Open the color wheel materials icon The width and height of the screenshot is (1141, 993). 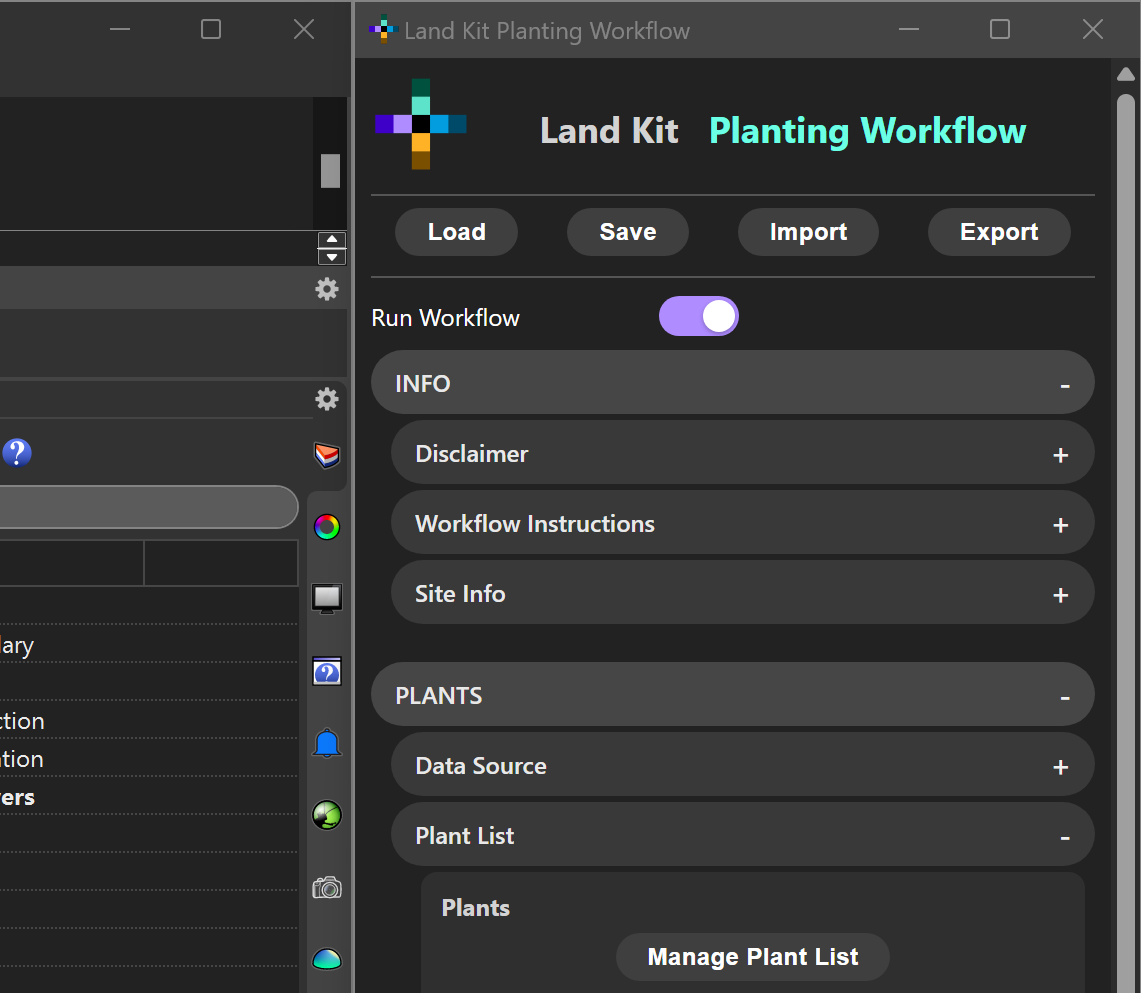(x=327, y=527)
